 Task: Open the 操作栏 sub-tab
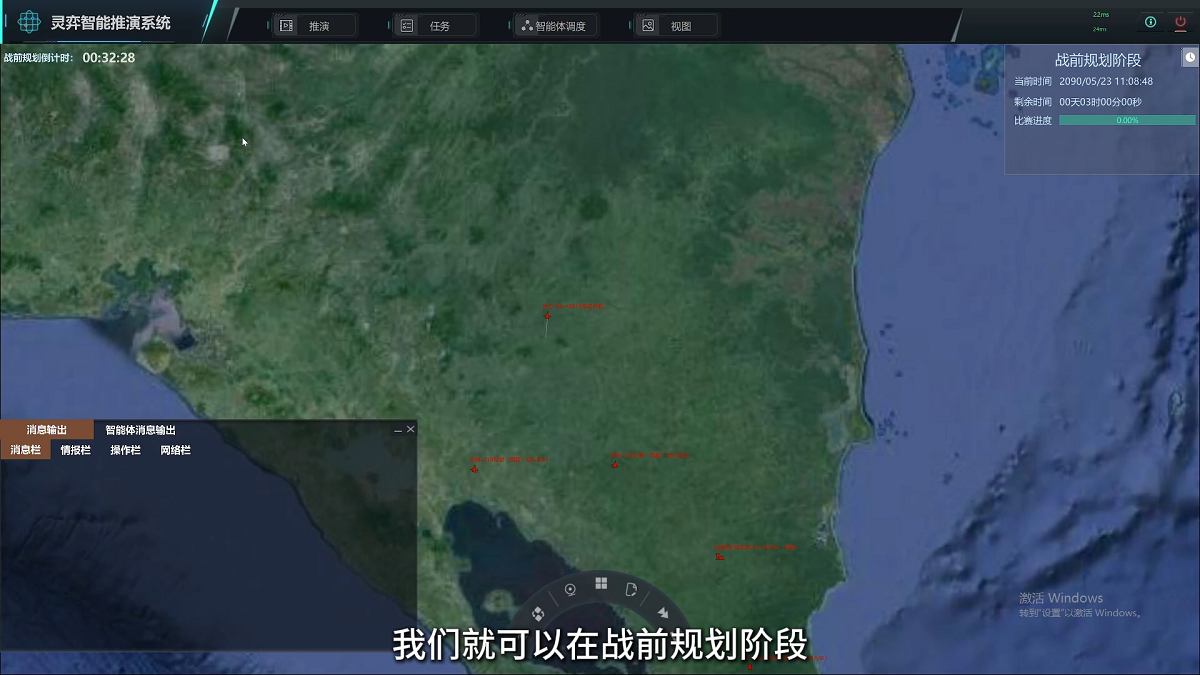[x=125, y=450]
